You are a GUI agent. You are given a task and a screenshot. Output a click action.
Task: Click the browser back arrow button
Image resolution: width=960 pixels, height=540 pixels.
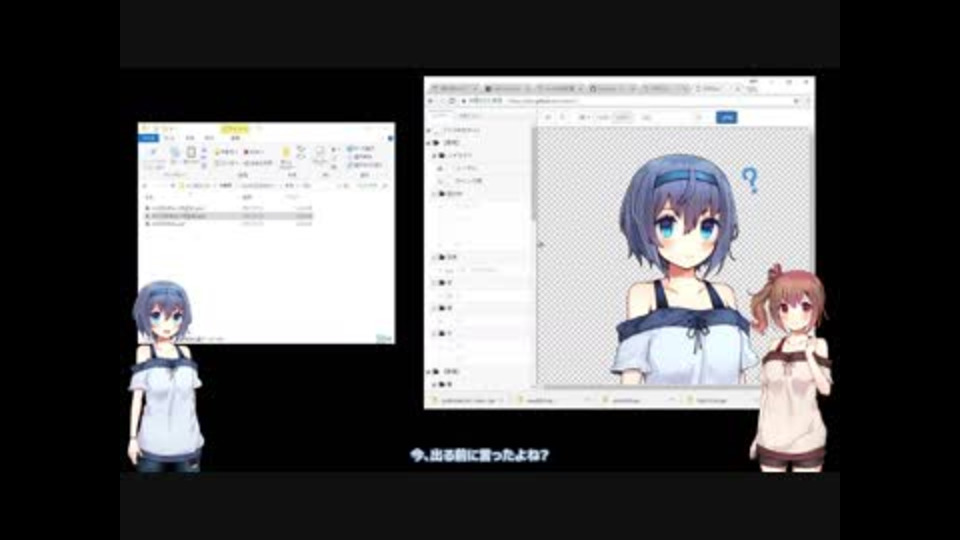point(431,101)
